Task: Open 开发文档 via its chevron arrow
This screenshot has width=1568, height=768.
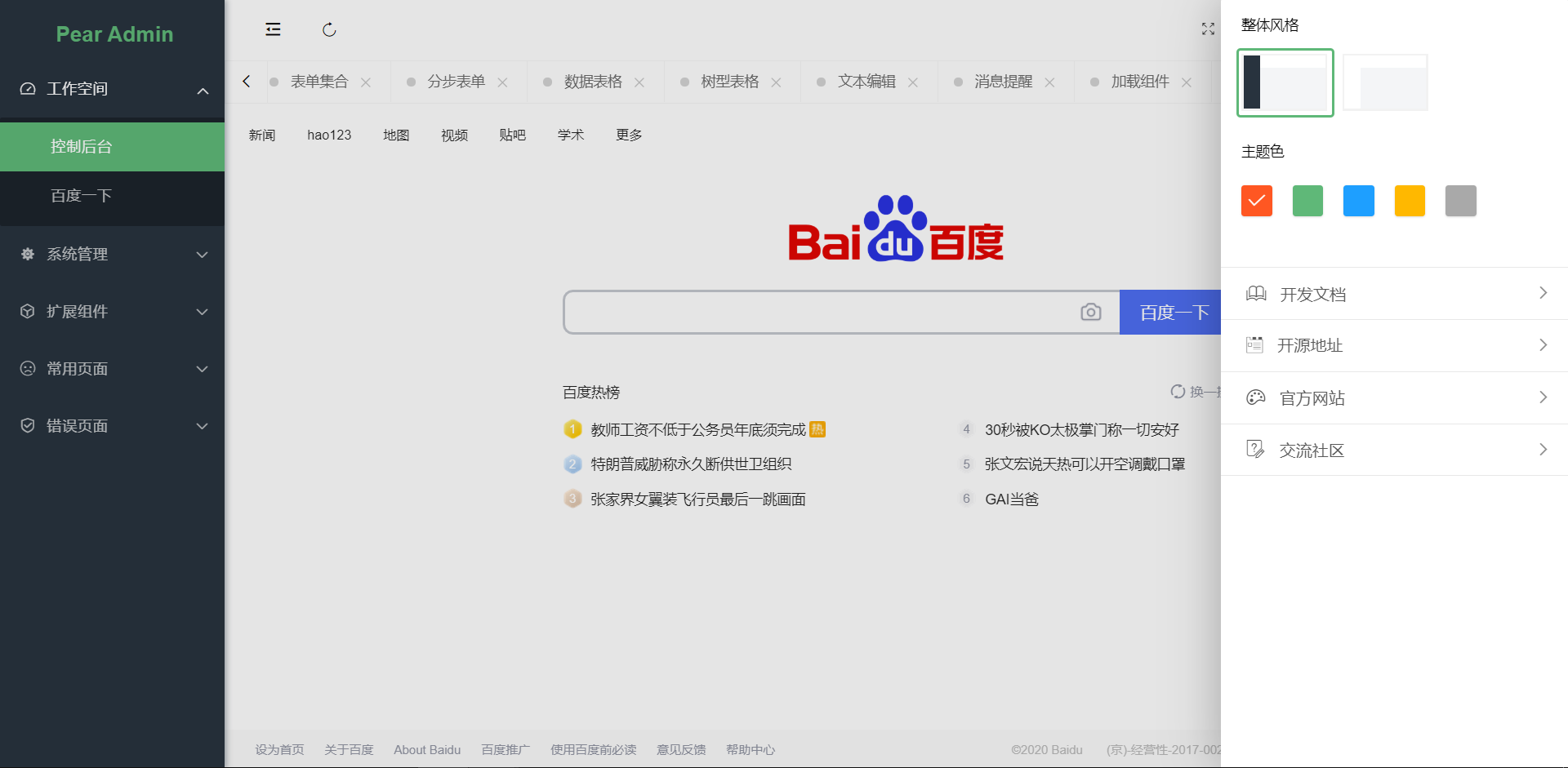Action: 1543,293
